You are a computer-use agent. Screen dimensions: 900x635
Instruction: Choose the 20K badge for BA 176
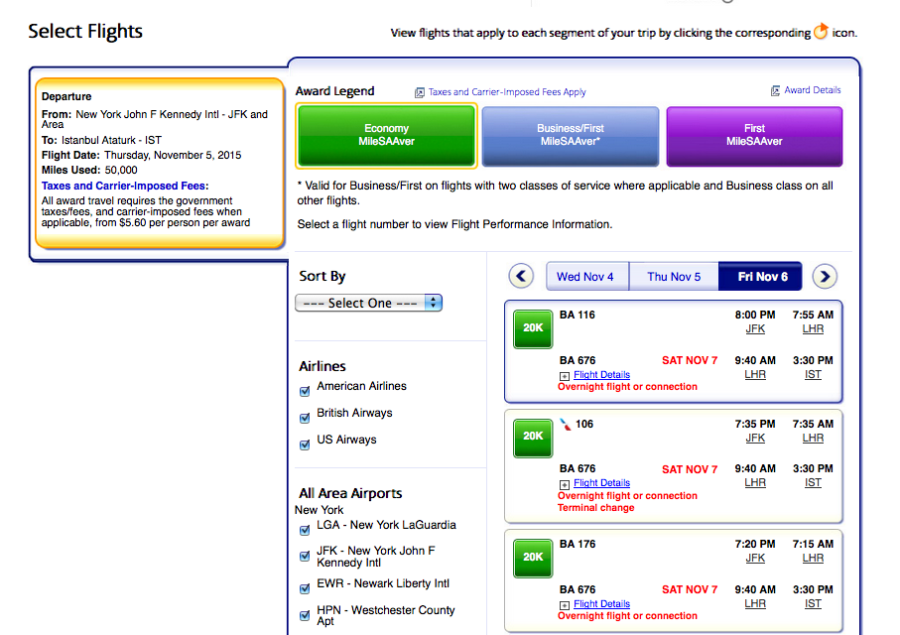coord(533,557)
